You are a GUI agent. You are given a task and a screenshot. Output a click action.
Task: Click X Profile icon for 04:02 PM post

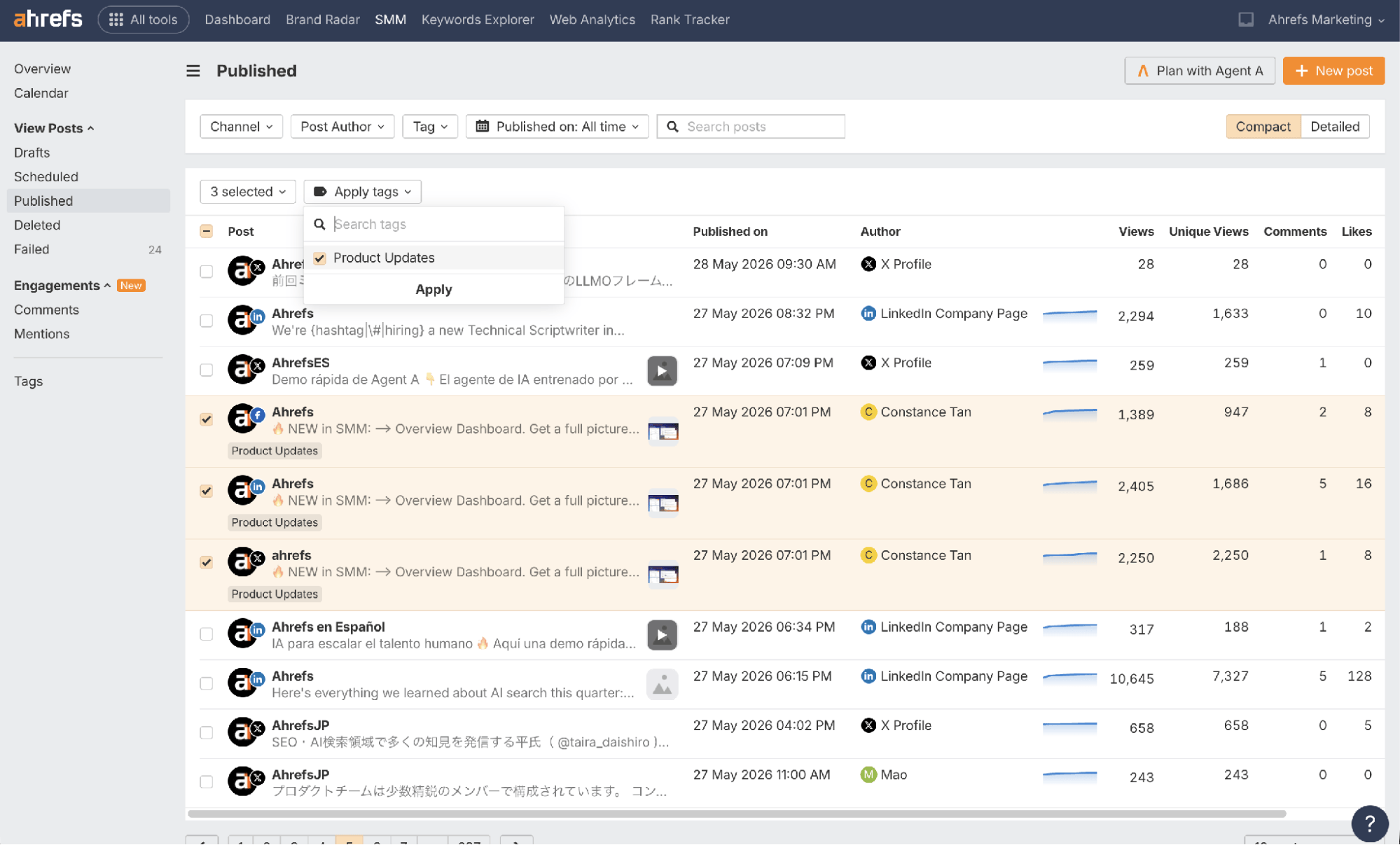pyautogui.click(x=868, y=725)
